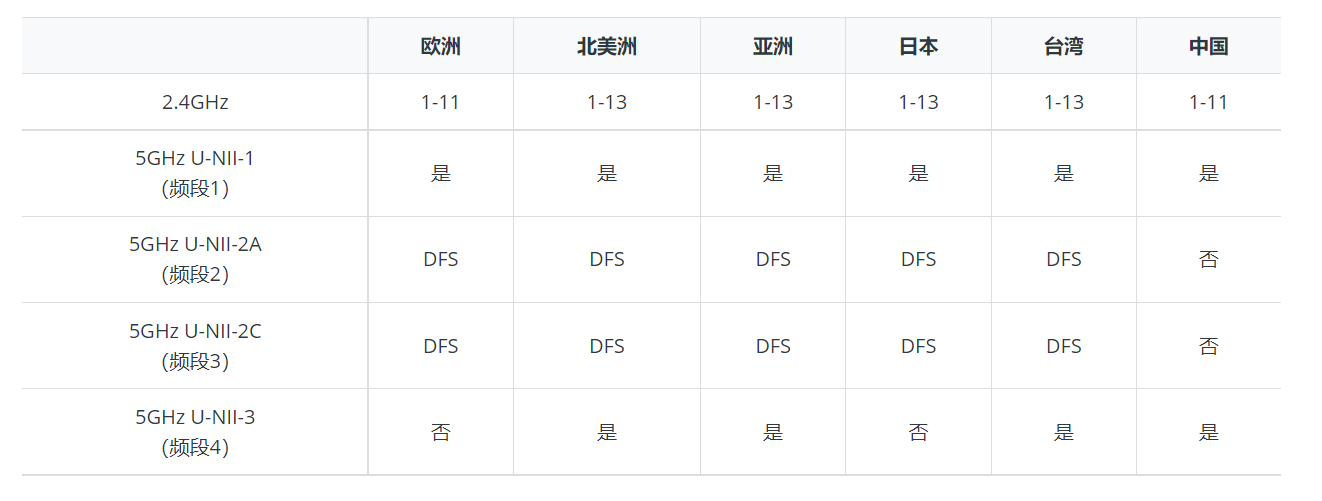
Task: Select the U-NII-3 否 cell for 欧洲
Action: (440, 432)
